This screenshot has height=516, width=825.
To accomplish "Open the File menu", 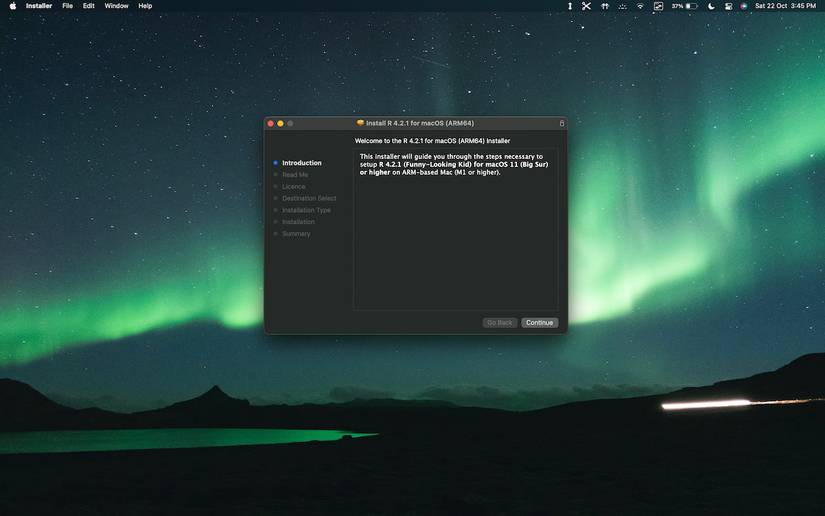I will (x=67, y=6).
